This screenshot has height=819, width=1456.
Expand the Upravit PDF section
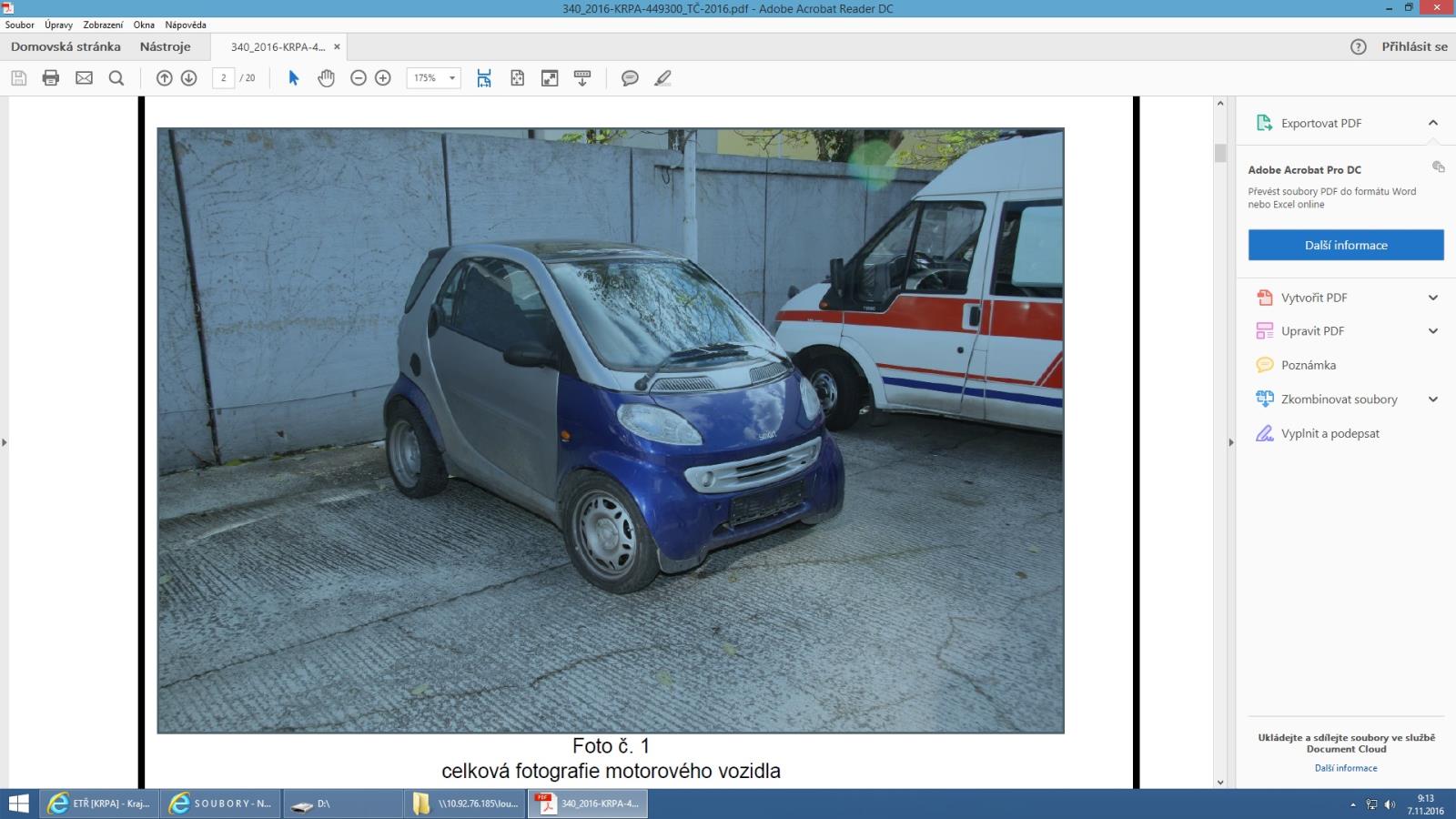pos(1433,331)
